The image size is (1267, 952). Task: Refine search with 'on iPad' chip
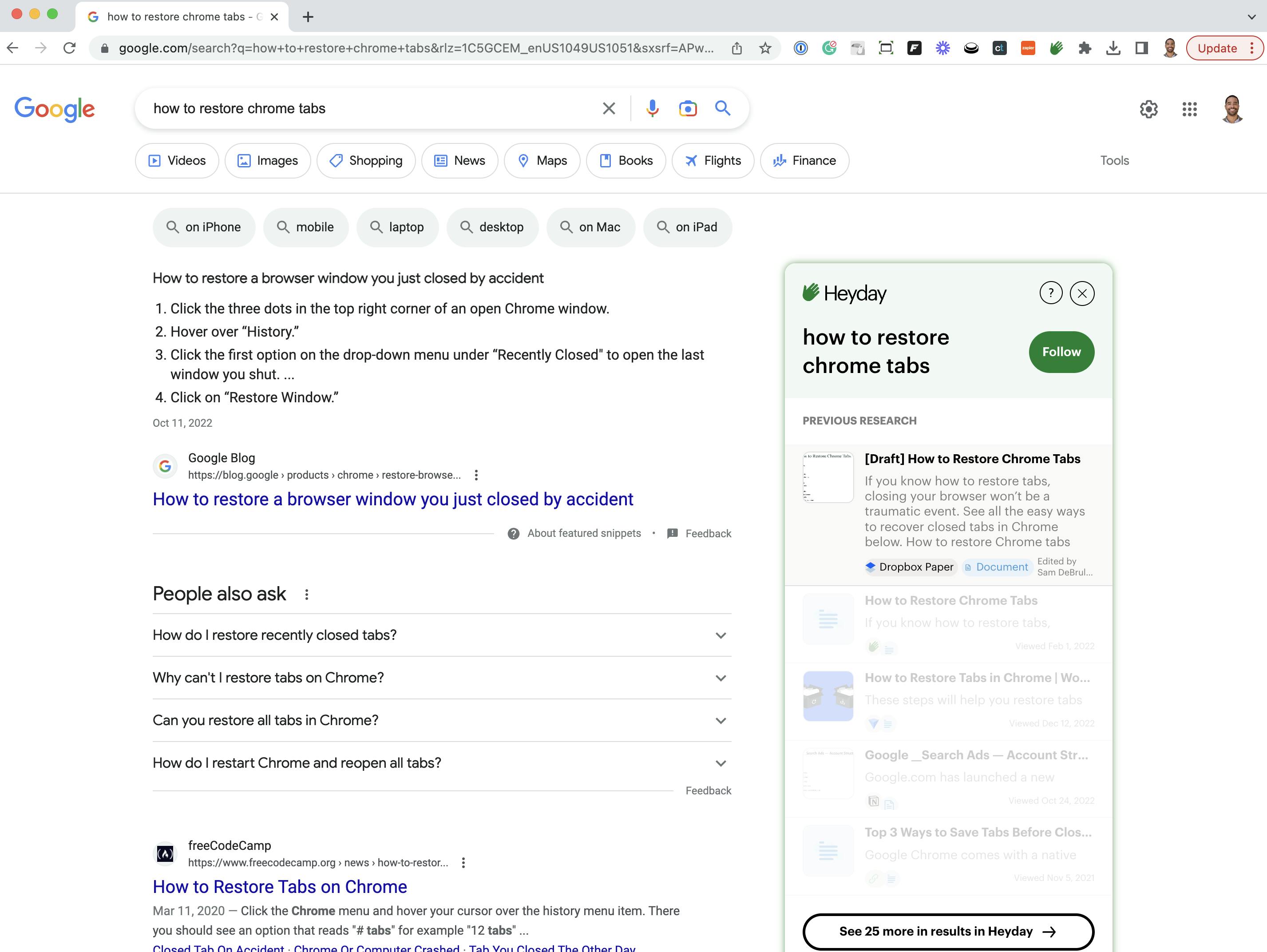click(687, 227)
